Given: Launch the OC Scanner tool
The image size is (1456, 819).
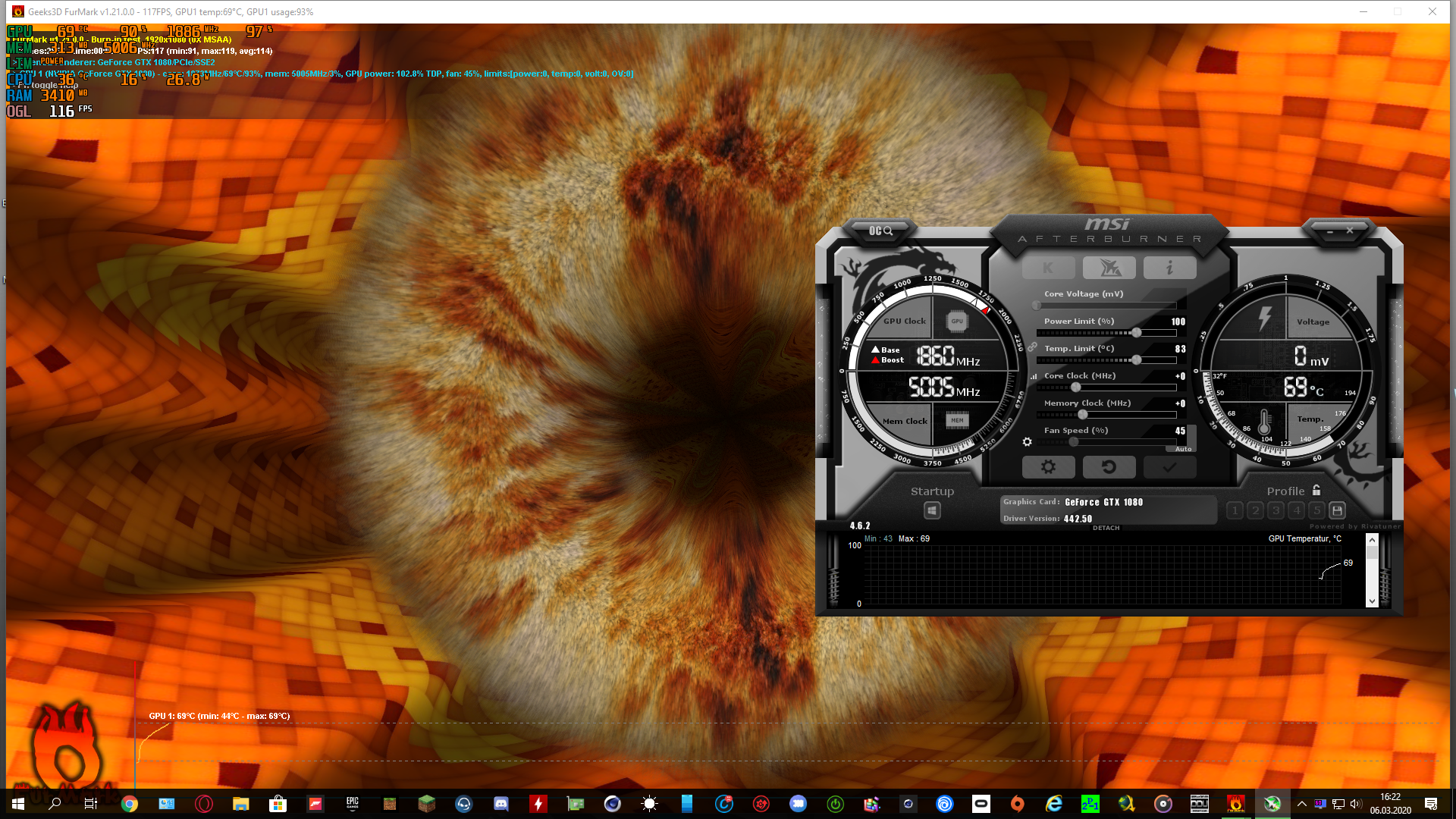Looking at the screenshot, I should tap(880, 232).
